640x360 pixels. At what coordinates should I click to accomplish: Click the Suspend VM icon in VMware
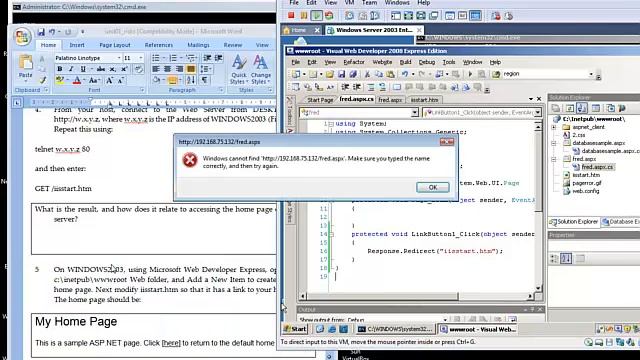click(304, 16)
